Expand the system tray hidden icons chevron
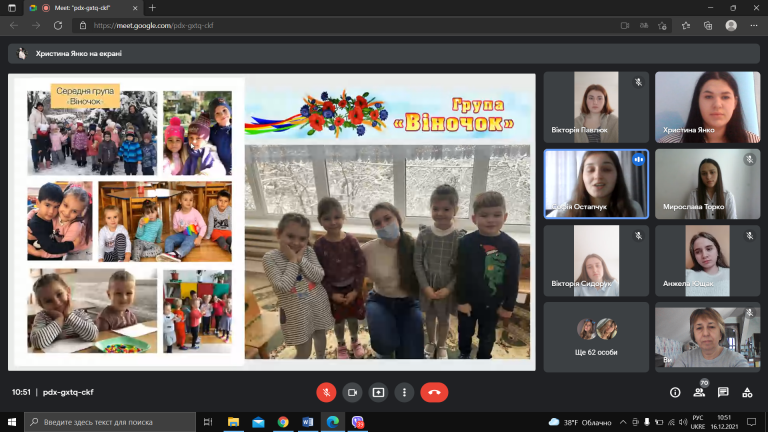Viewport: 768px width, 432px height. click(623, 422)
